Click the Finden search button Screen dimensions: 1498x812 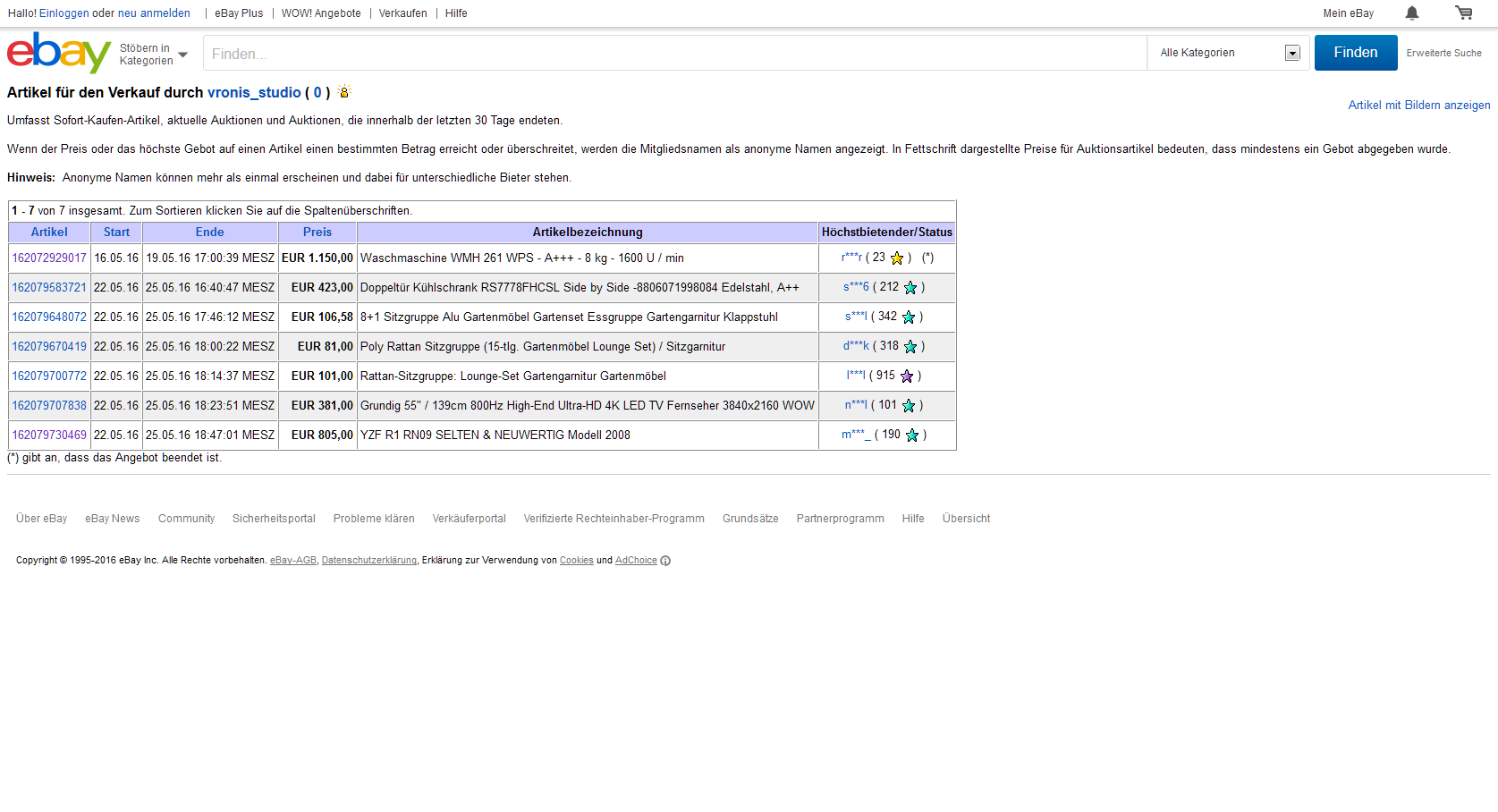pyautogui.click(x=1356, y=53)
